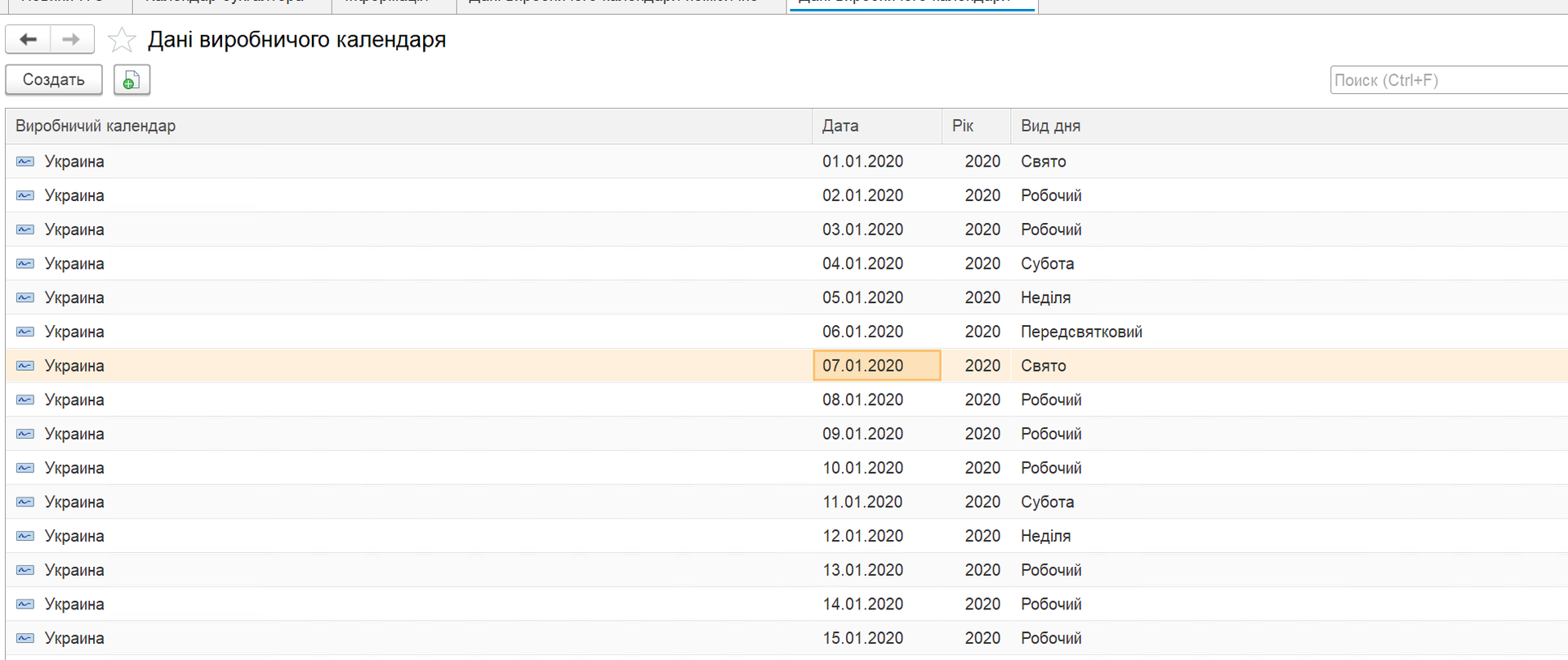This screenshot has height=660, width=1568.
Task: Click the forward navigation arrow
Action: pyautogui.click(x=72, y=39)
